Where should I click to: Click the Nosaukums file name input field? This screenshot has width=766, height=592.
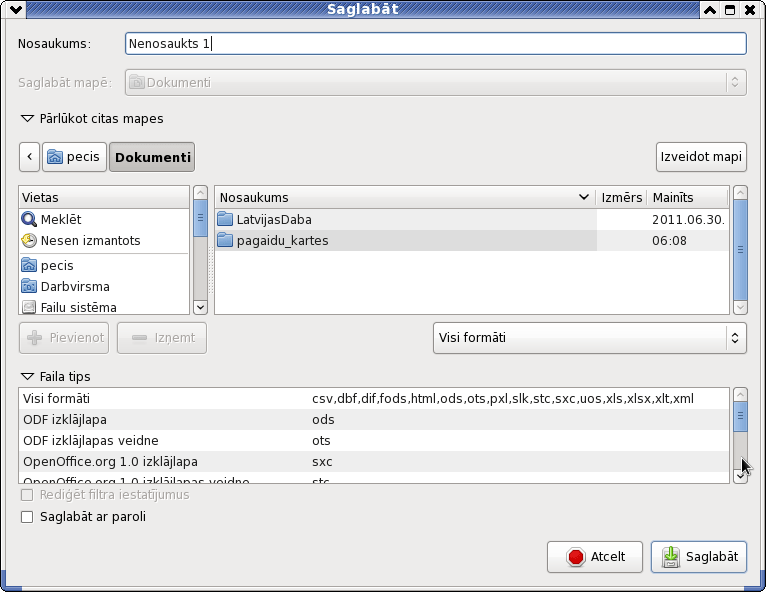[435, 43]
